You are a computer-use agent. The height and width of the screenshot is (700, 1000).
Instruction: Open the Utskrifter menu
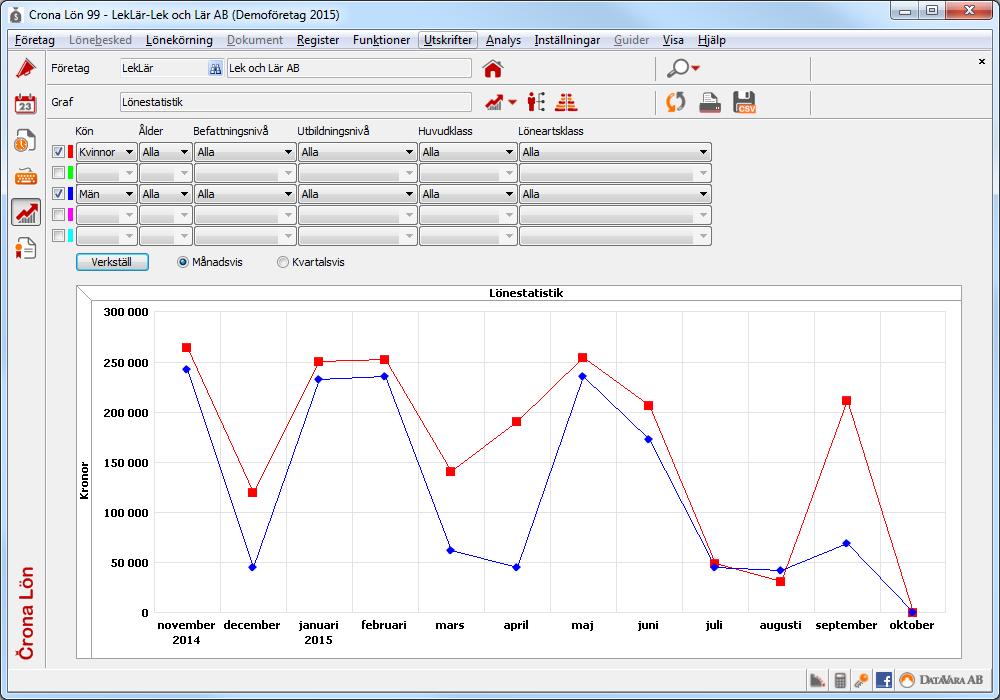tap(448, 40)
